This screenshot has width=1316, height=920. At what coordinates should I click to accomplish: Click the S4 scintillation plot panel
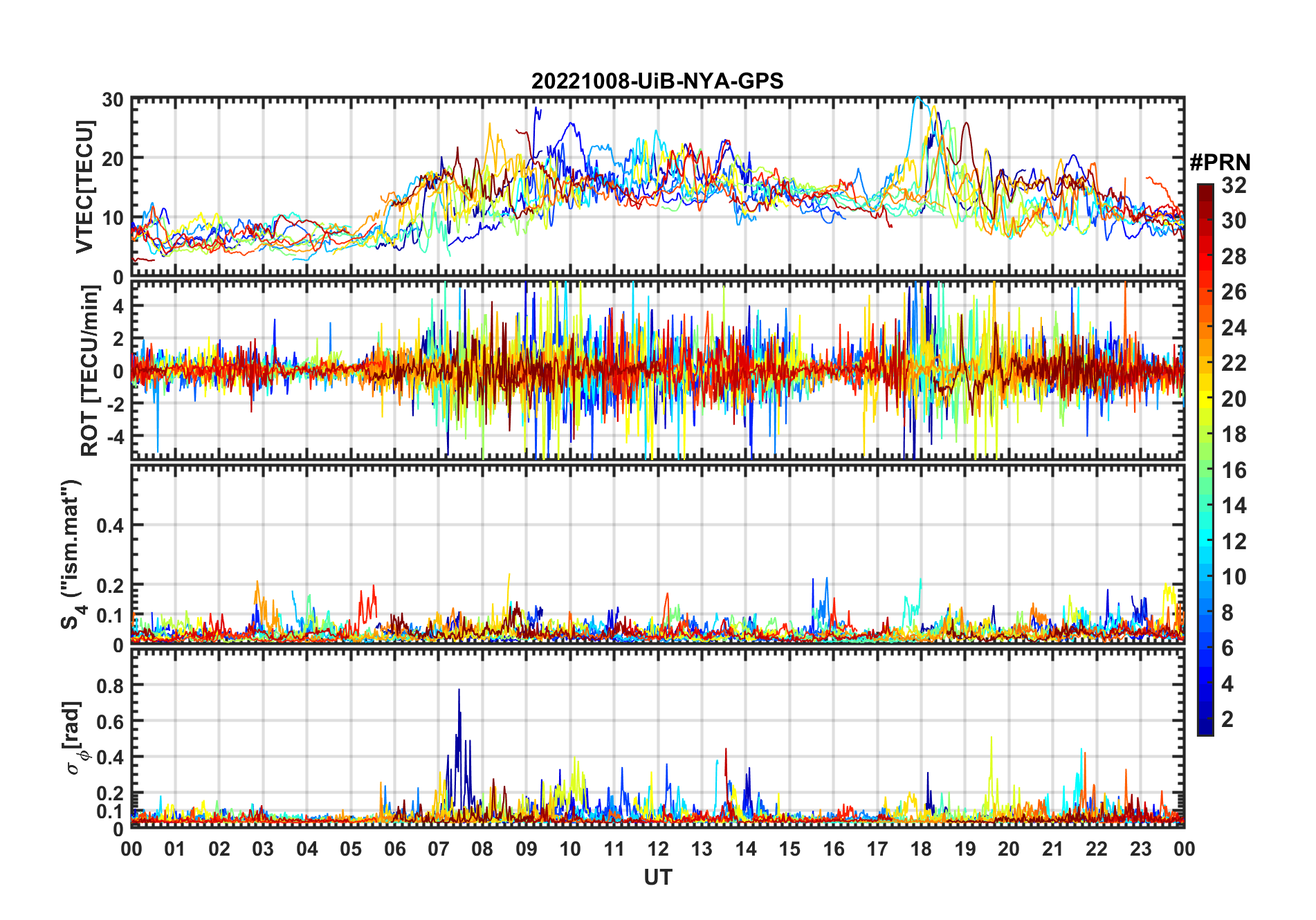click(x=658, y=554)
